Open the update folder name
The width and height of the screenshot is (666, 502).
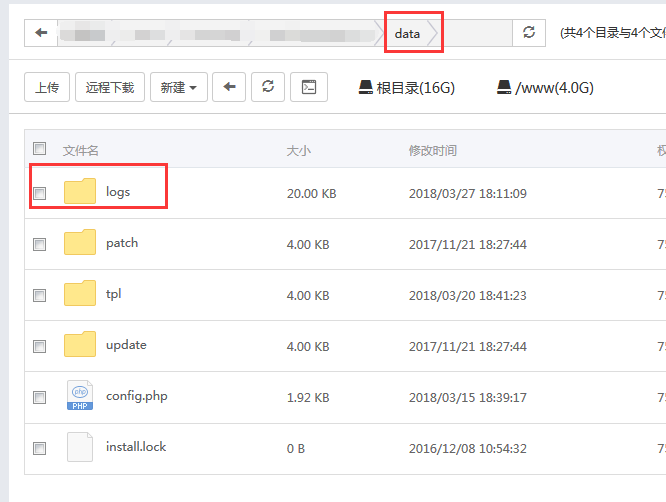[126, 345]
